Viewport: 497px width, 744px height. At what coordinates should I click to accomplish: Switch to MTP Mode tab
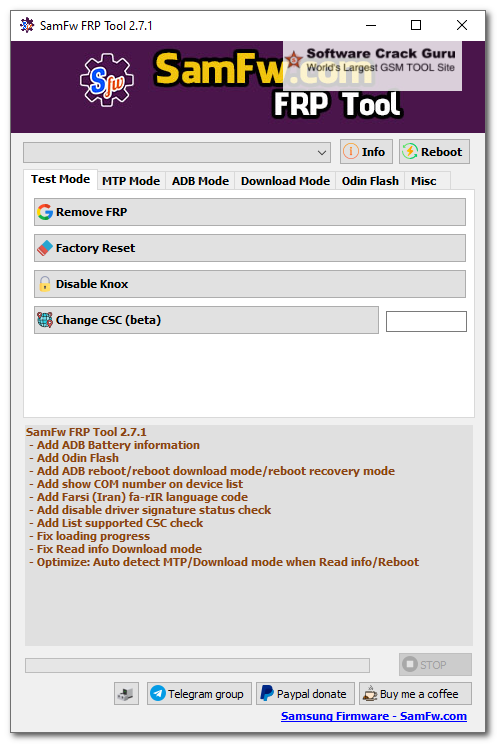[x=131, y=181]
